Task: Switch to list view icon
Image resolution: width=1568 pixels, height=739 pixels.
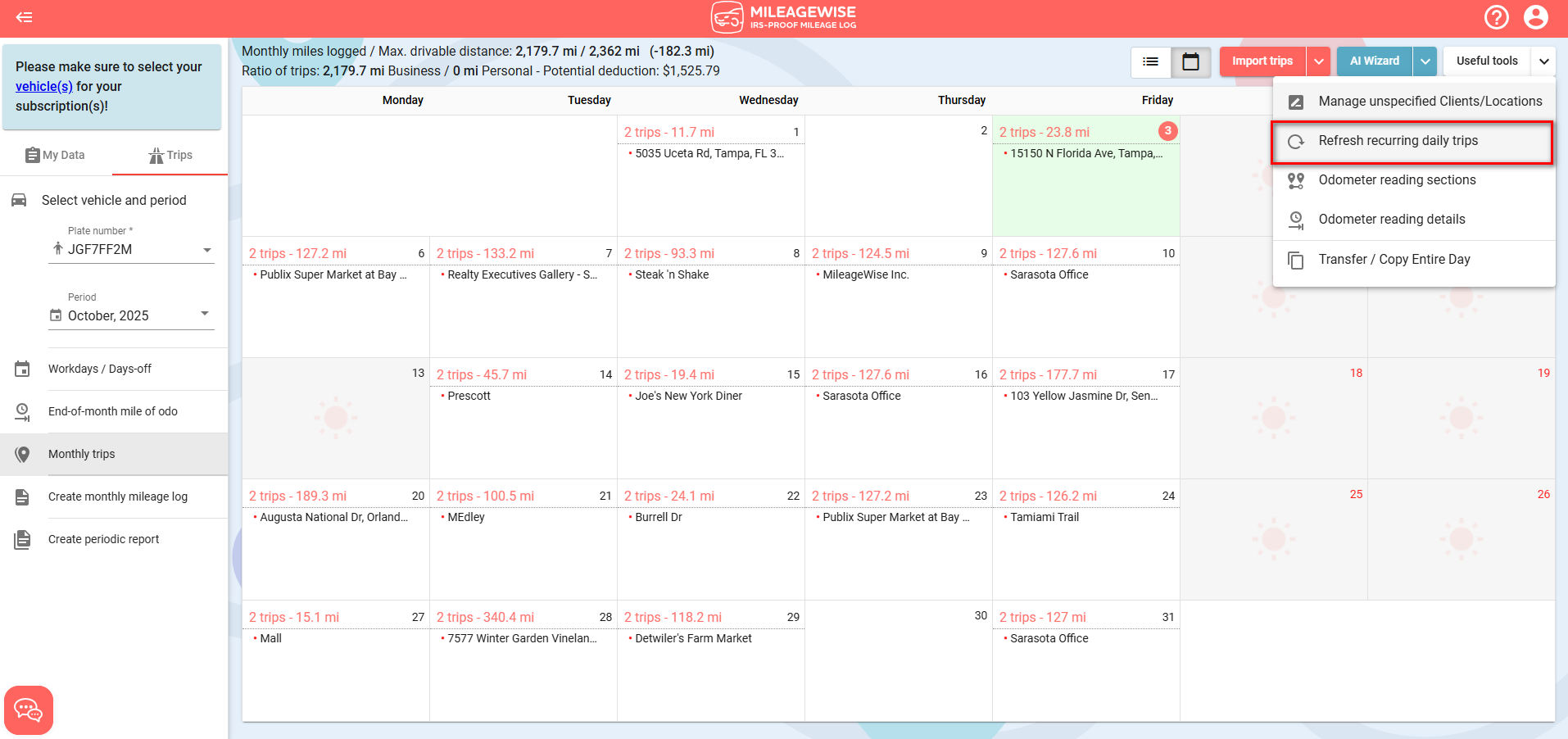Action: click(x=1151, y=61)
